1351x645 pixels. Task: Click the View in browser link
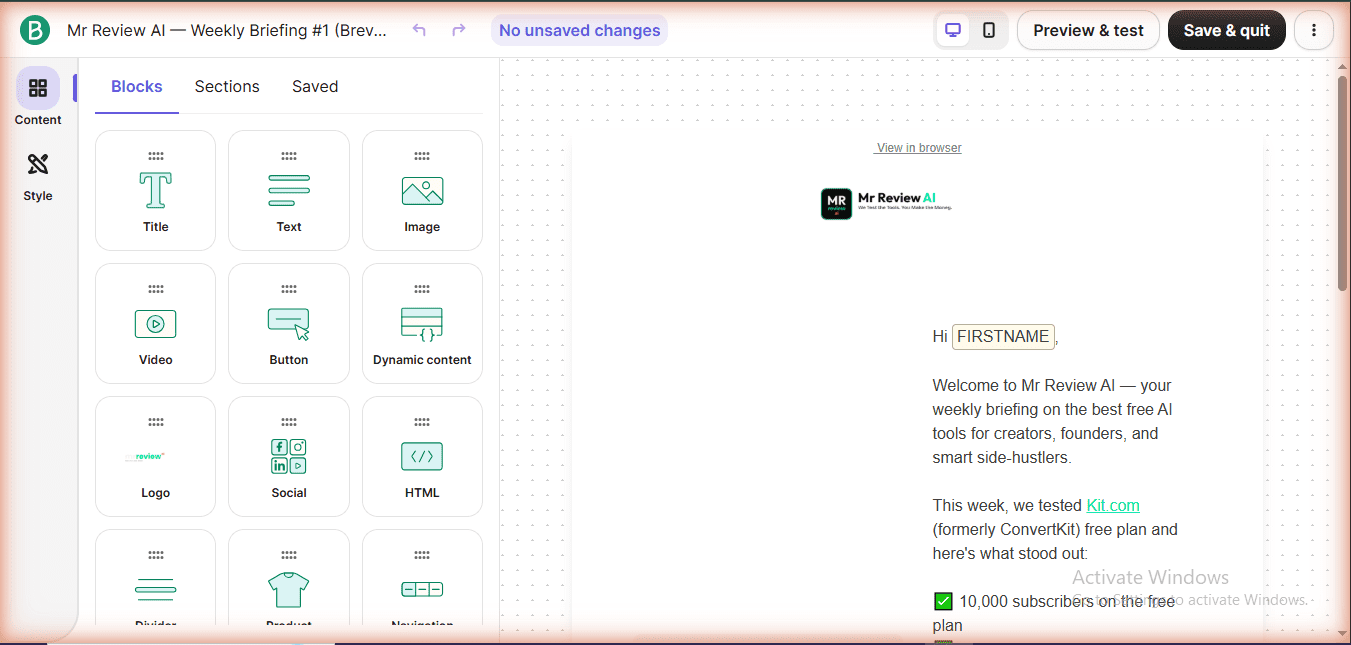point(918,148)
